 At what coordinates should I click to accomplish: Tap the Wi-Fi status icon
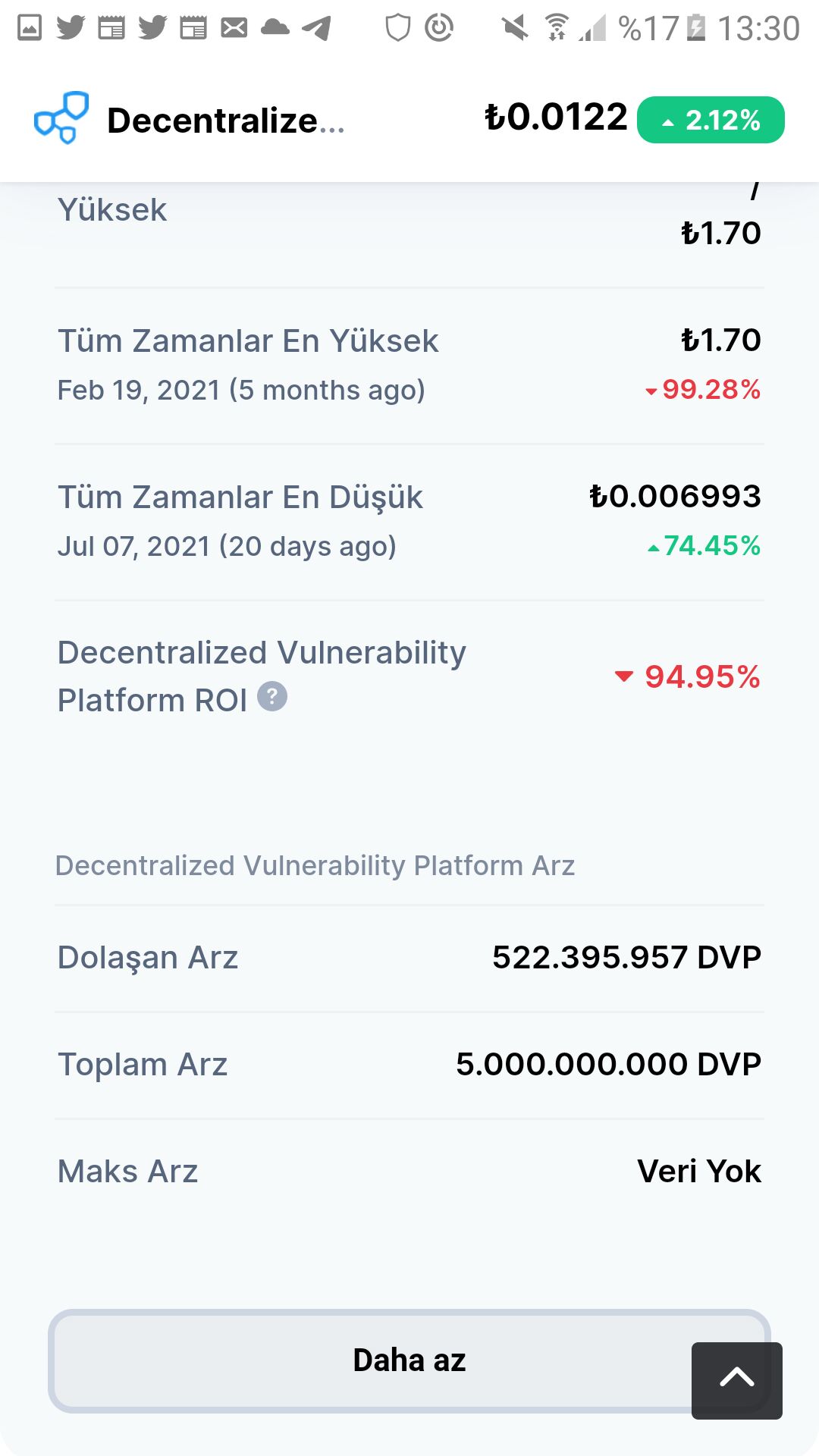coord(557,28)
